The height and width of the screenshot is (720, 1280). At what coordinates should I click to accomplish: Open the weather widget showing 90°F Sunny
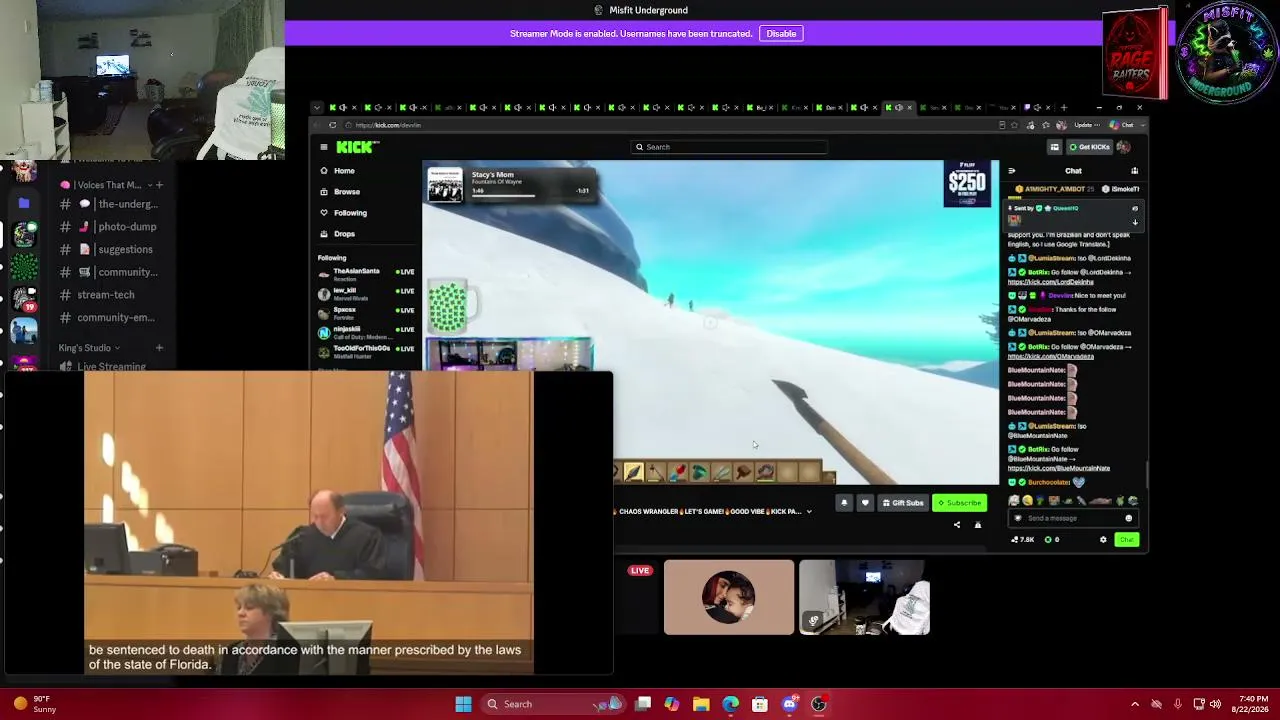point(35,704)
